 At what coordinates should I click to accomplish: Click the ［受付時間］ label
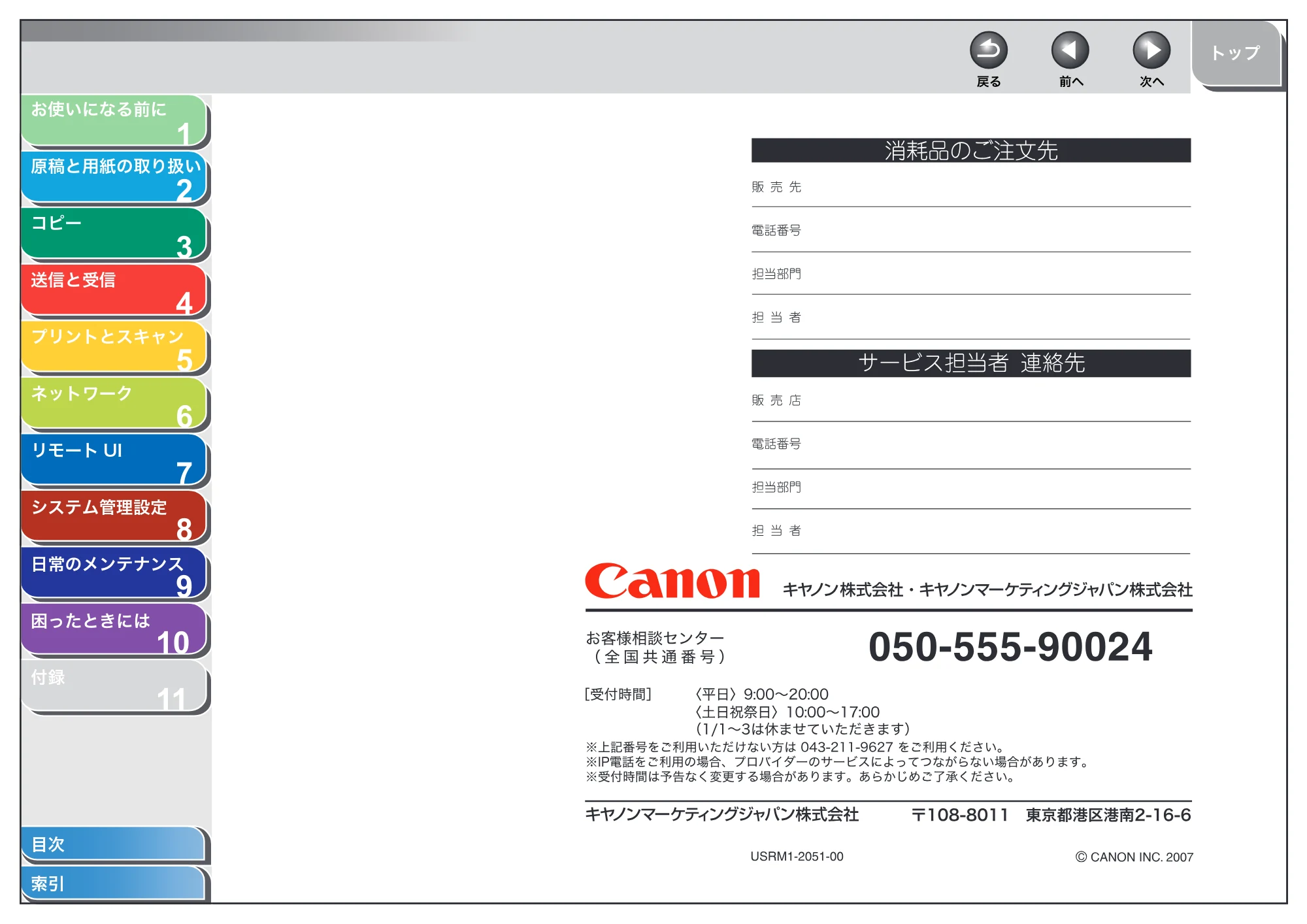click(x=618, y=694)
